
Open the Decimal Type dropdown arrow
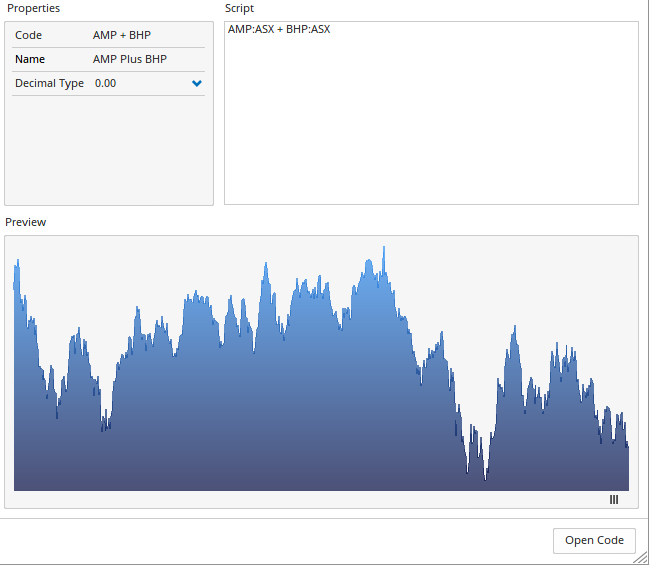197,83
